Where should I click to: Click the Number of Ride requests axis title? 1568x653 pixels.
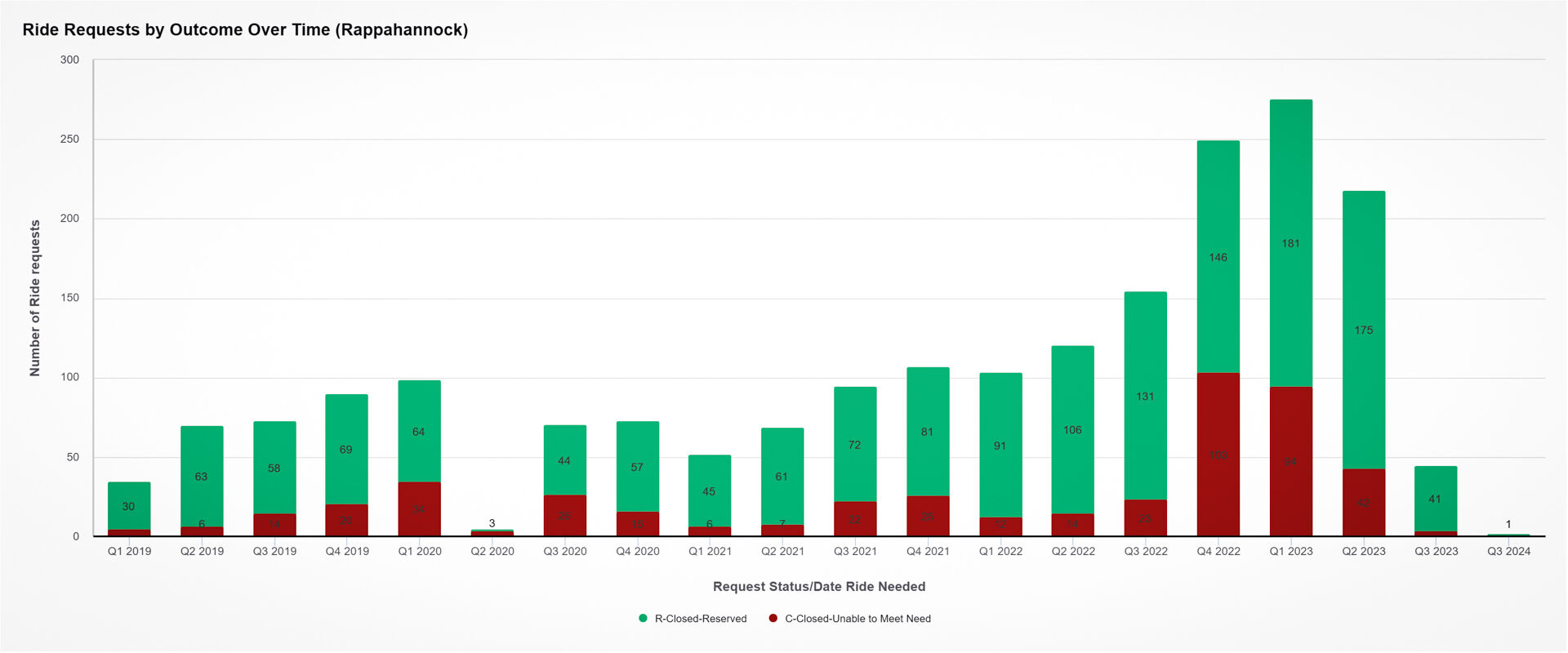tap(35, 298)
